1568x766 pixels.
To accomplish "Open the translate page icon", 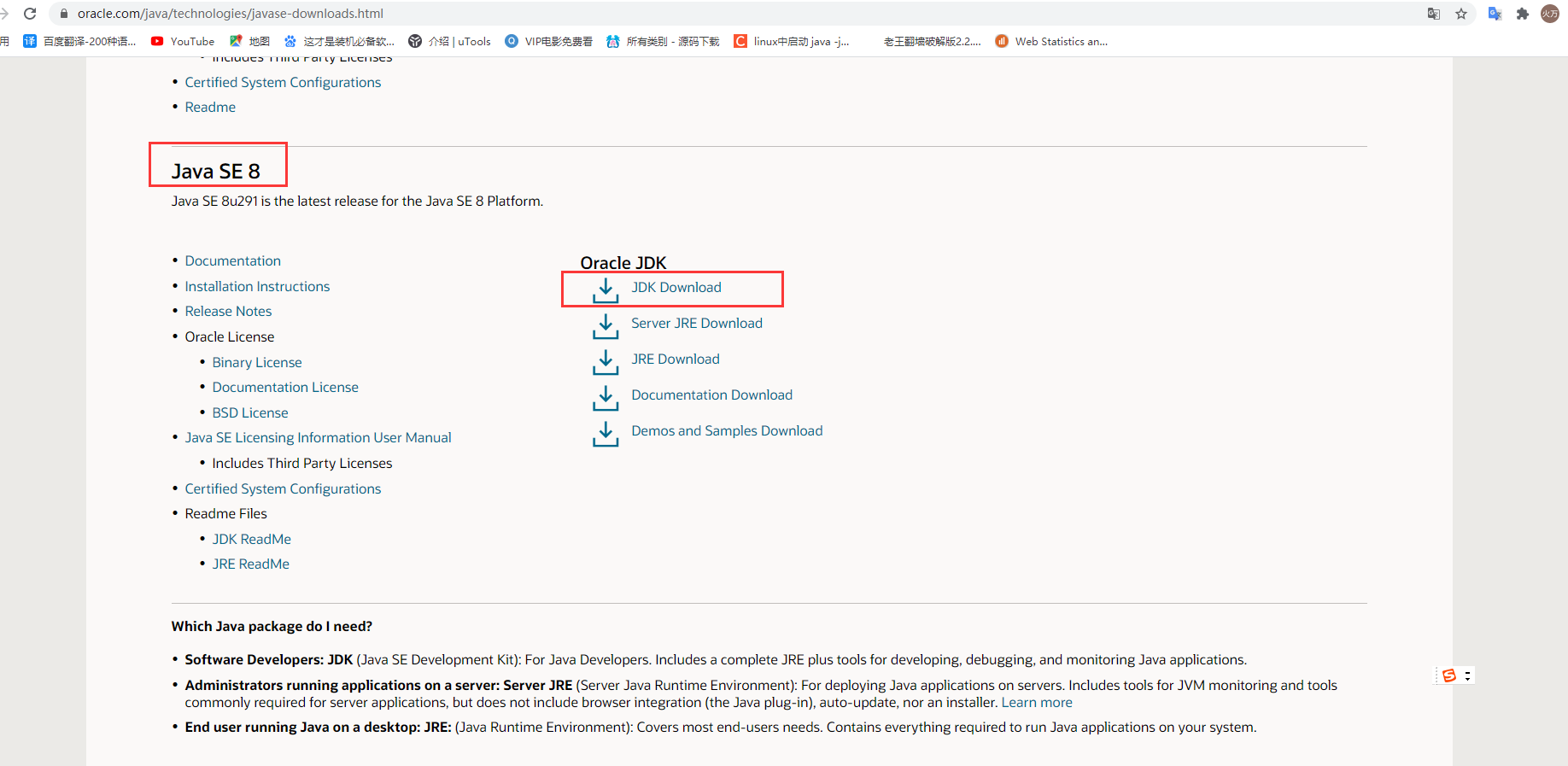I will coord(1434,14).
